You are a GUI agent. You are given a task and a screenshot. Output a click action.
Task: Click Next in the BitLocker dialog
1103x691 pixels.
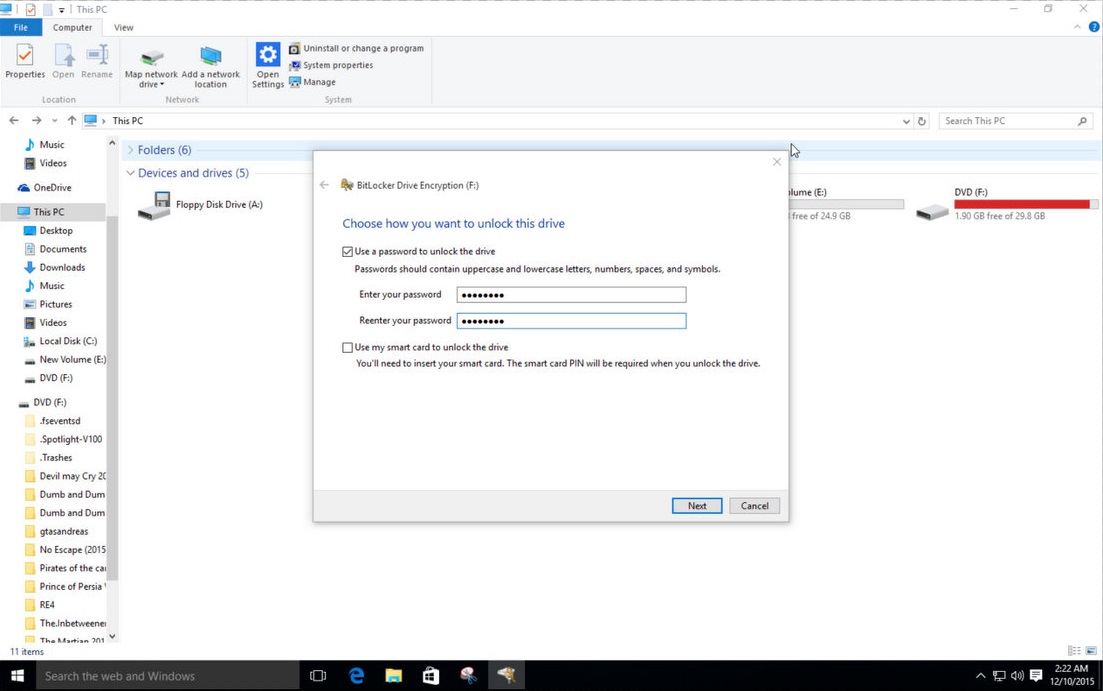coord(696,505)
